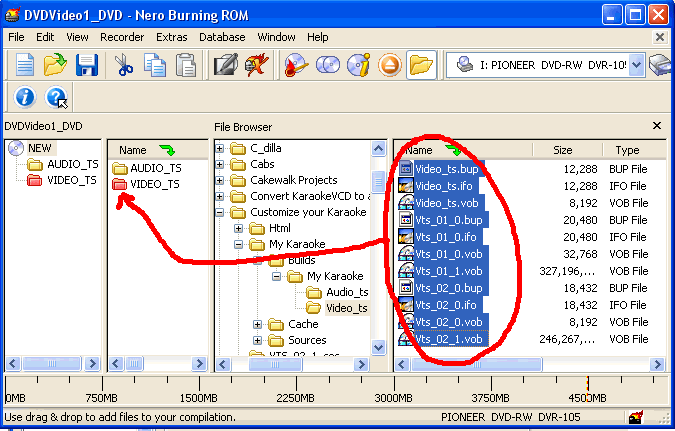Click the help question mark icon
The height and width of the screenshot is (431, 675).
(56, 96)
